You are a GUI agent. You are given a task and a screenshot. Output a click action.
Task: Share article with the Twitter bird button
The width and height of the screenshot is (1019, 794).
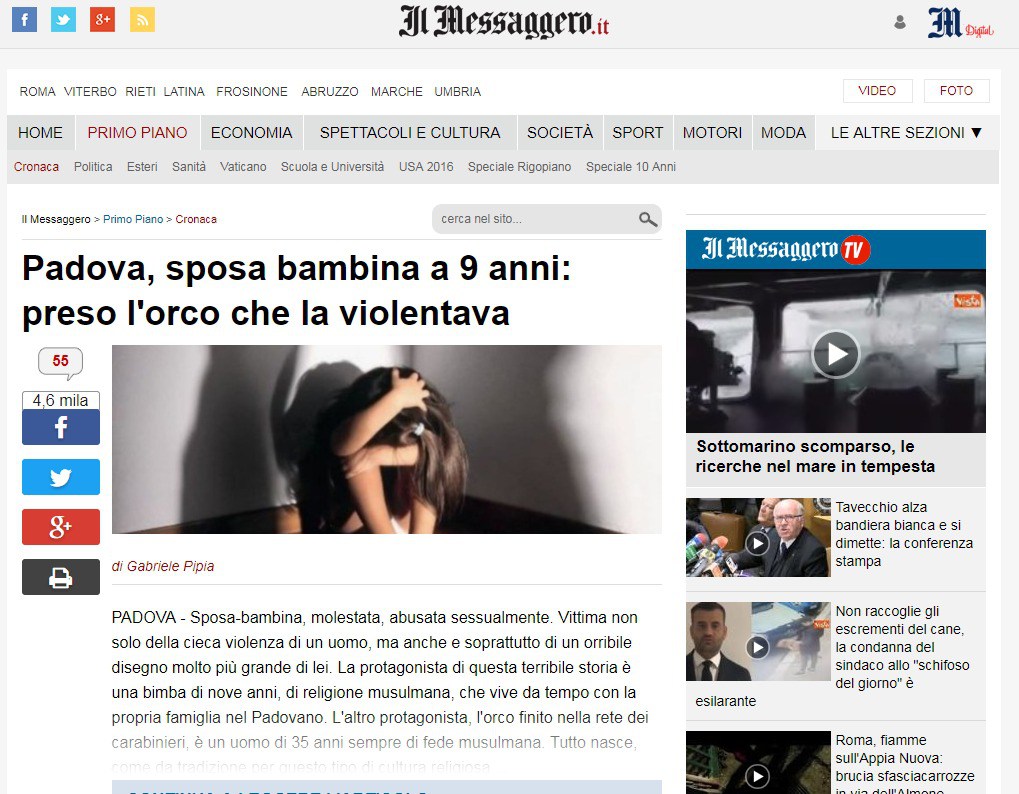click(x=61, y=477)
